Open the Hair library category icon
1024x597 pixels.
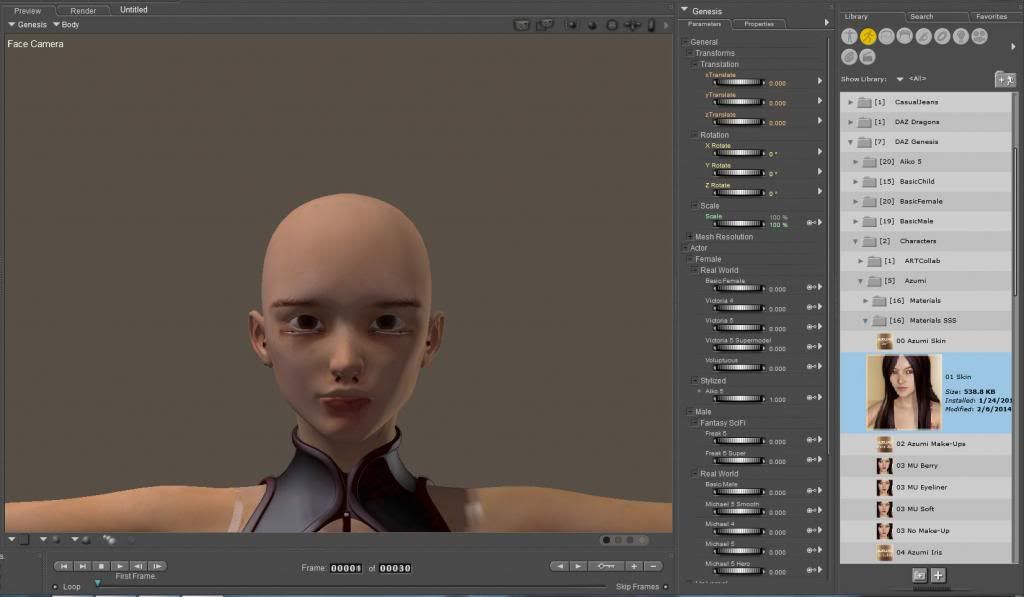click(x=905, y=36)
